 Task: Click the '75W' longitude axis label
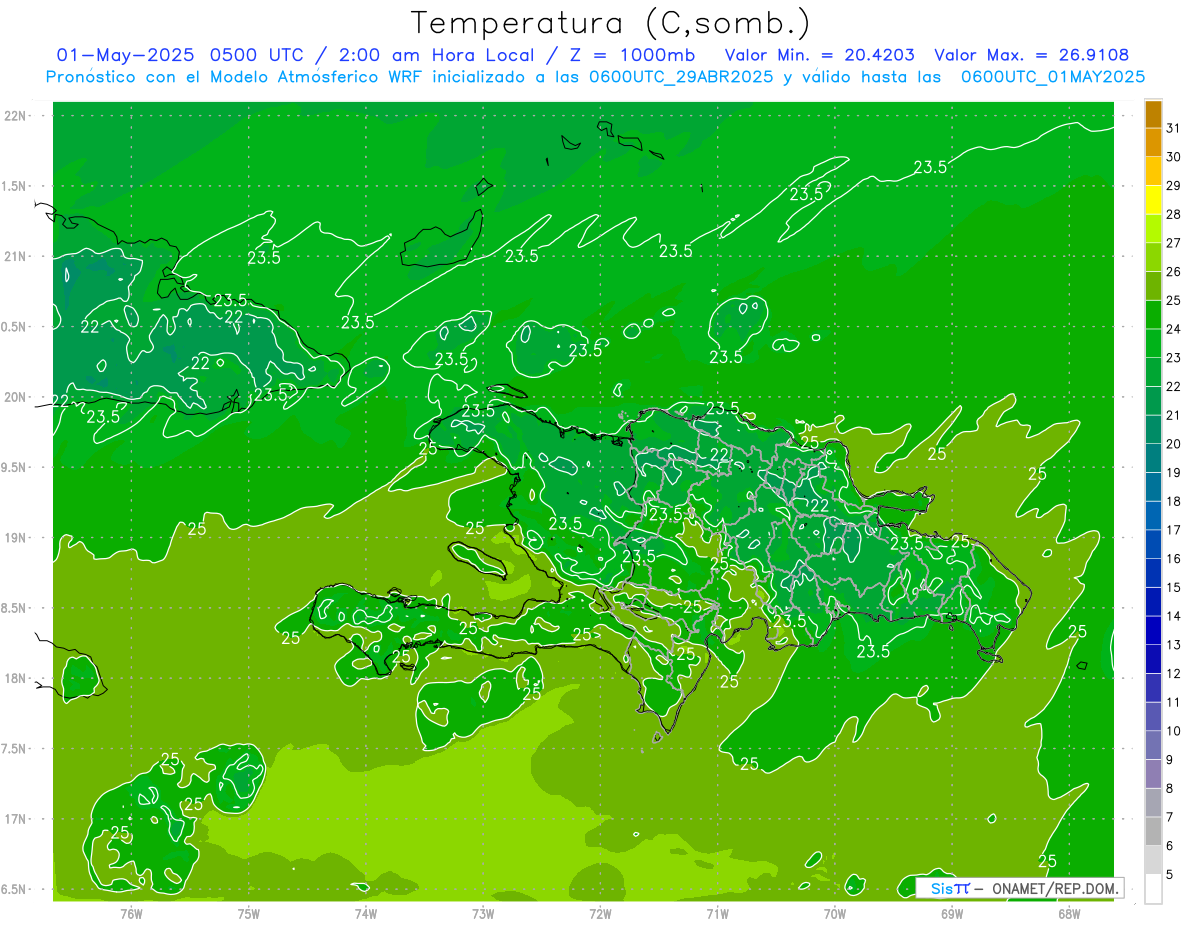tap(249, 914)
